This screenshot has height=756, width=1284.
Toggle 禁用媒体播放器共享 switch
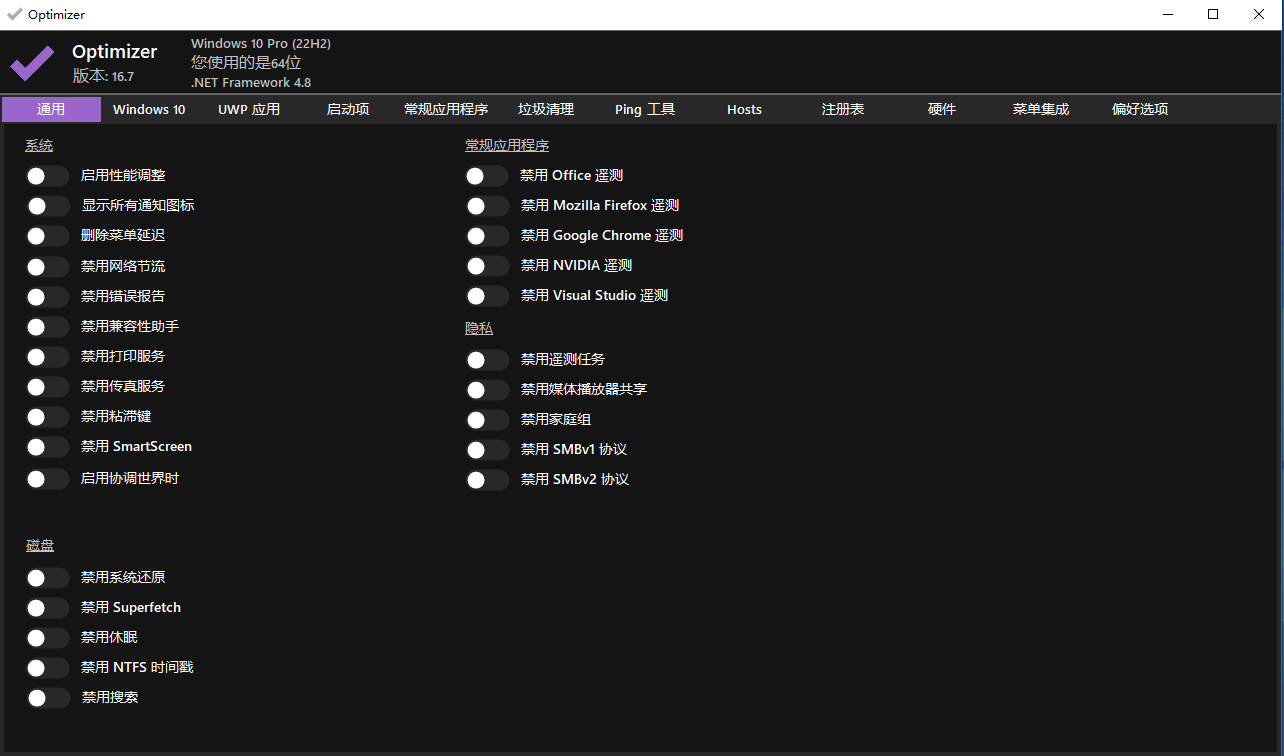click(488, 390)
